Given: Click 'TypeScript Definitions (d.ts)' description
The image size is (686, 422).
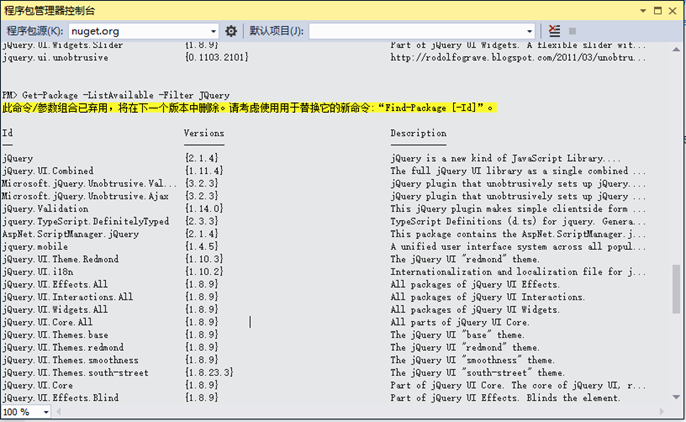Looking at the screenshot, I should (518, 221).
